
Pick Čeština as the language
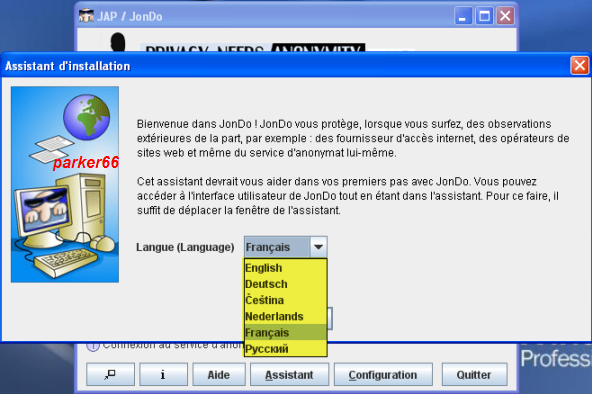click(285, 300)
